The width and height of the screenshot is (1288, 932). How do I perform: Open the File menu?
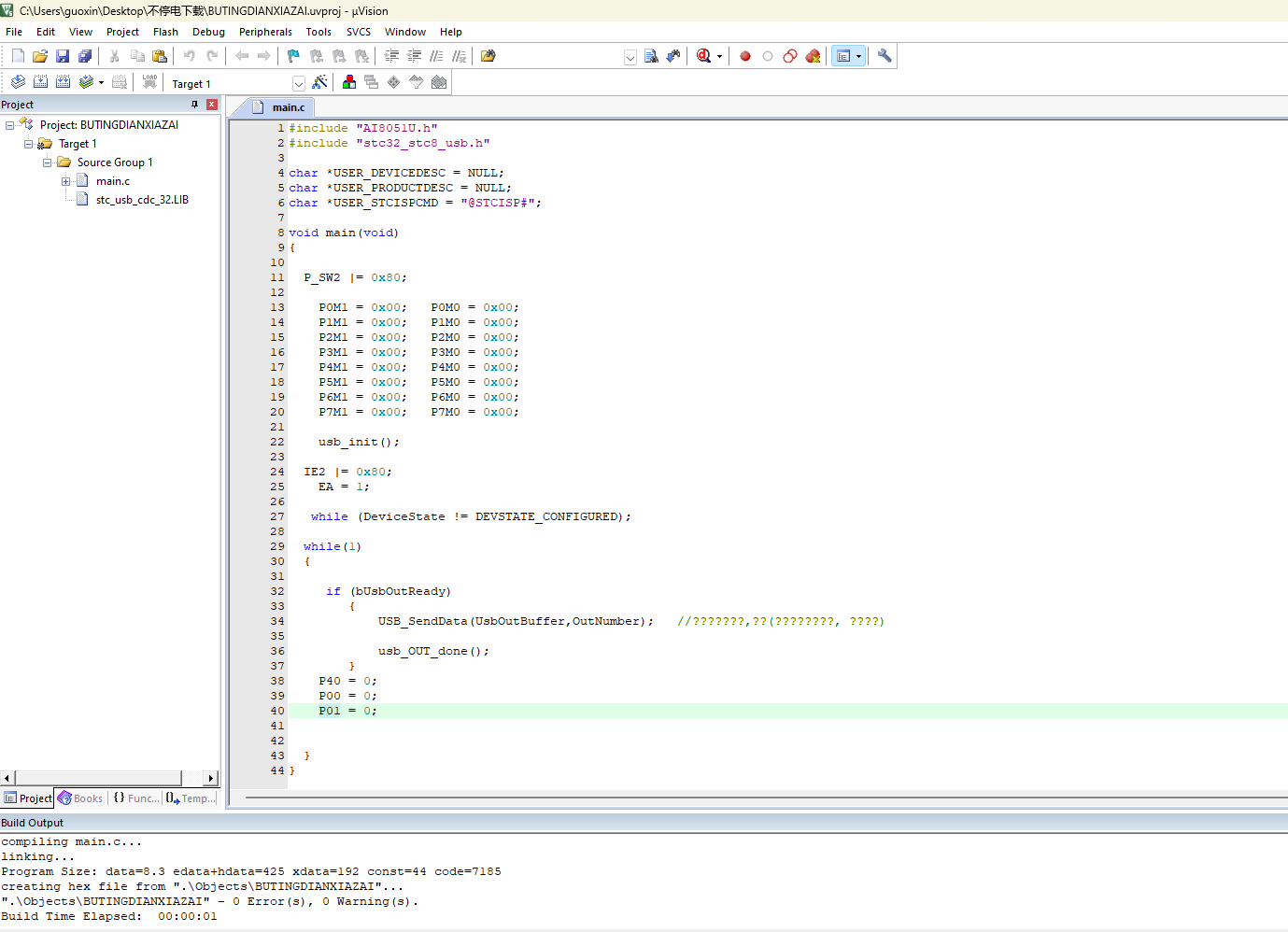[14, 32]
